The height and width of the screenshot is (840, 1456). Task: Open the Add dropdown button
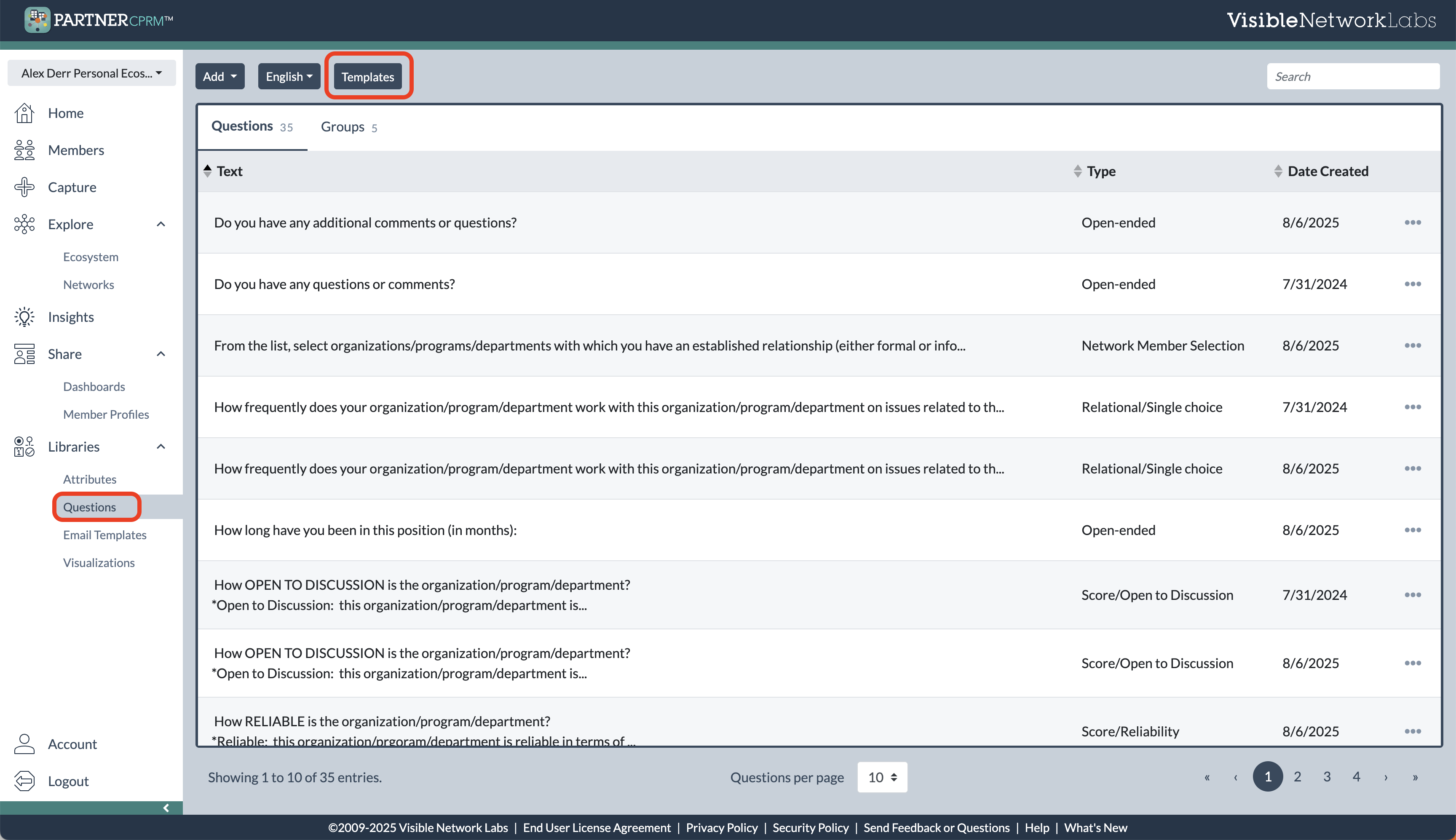point(220,76)
